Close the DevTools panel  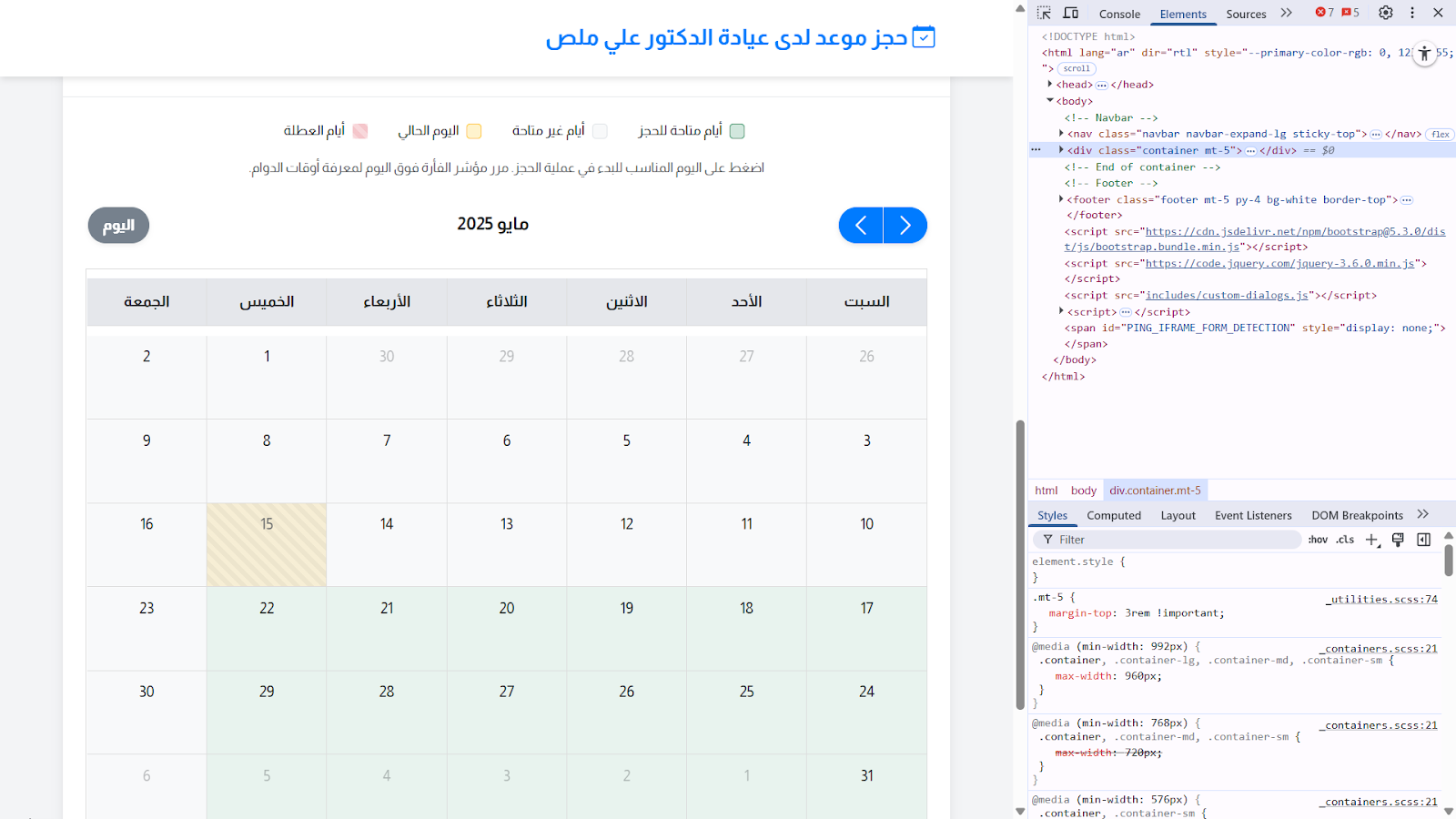tap(1438, 13)
